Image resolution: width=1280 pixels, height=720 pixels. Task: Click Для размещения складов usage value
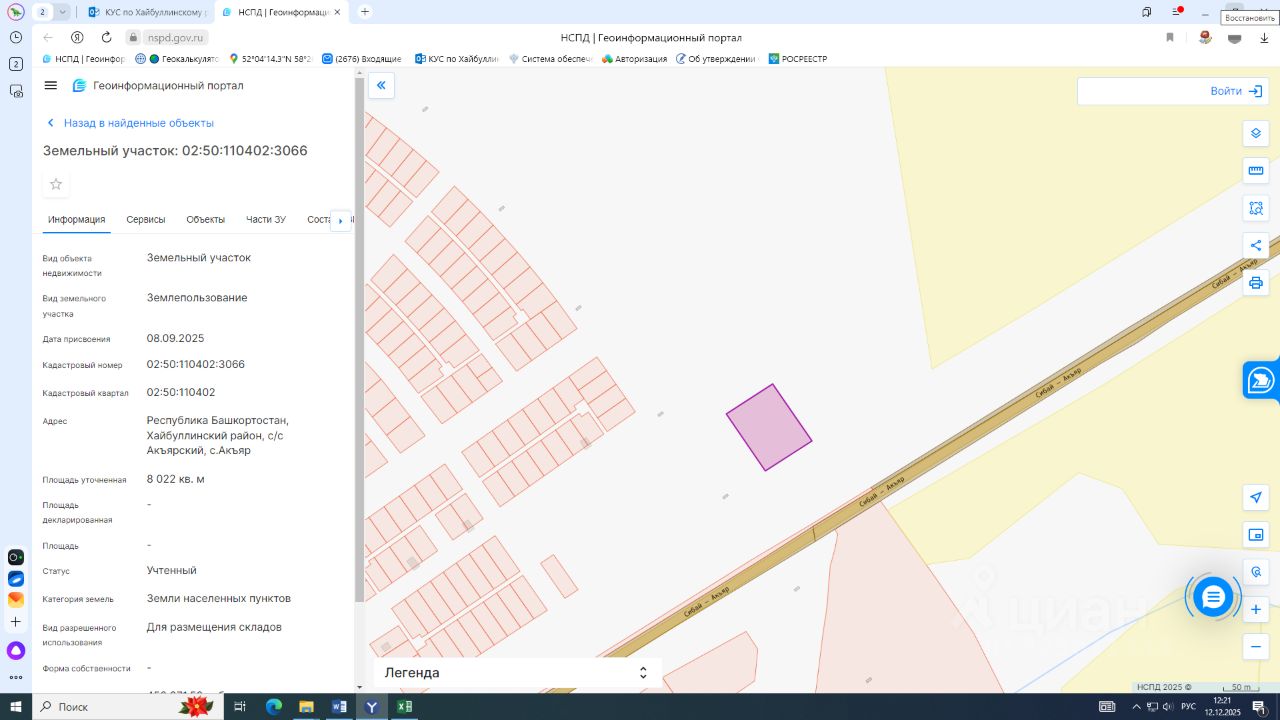tap(214, 627)
